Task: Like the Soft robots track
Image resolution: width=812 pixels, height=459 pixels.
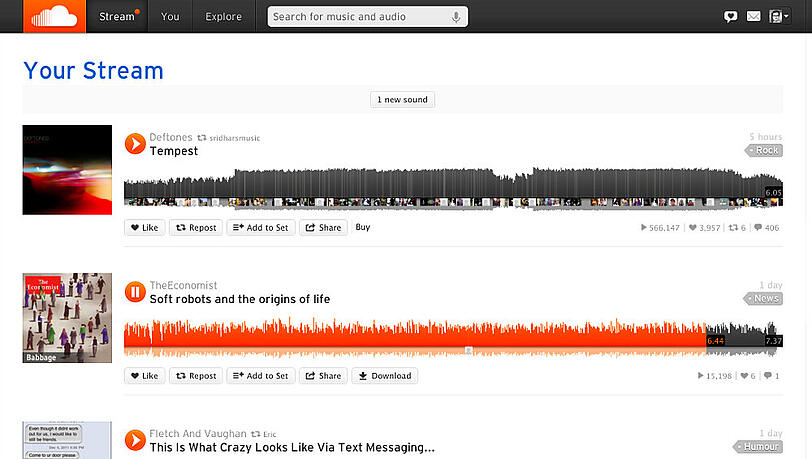Action: pos(144,376)
